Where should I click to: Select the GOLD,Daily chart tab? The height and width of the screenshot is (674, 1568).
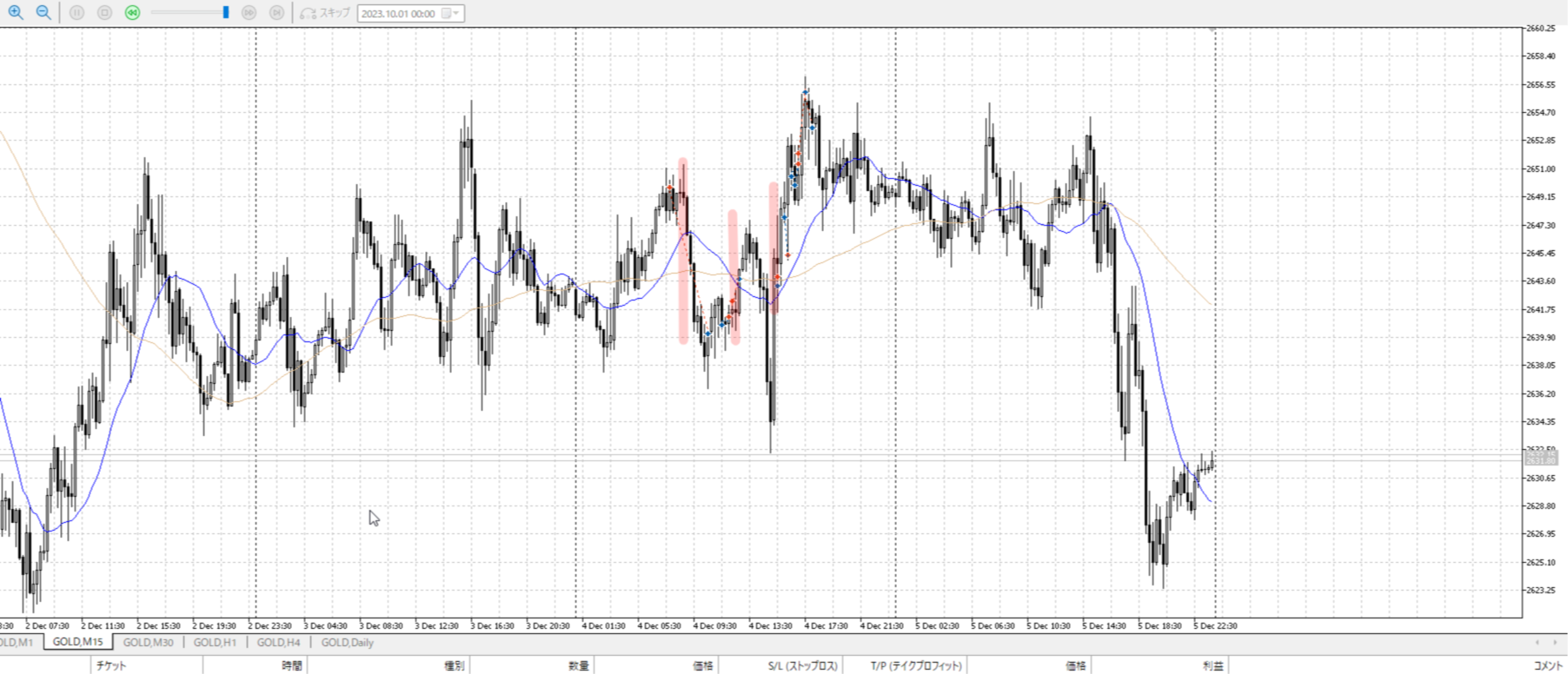(x=347, y=643)
